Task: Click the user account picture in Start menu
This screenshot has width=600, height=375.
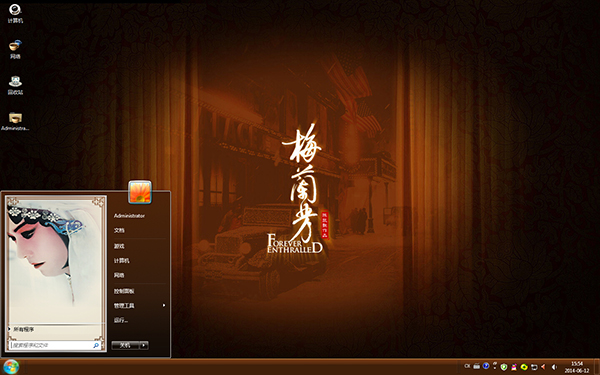Action: [140, 192]
